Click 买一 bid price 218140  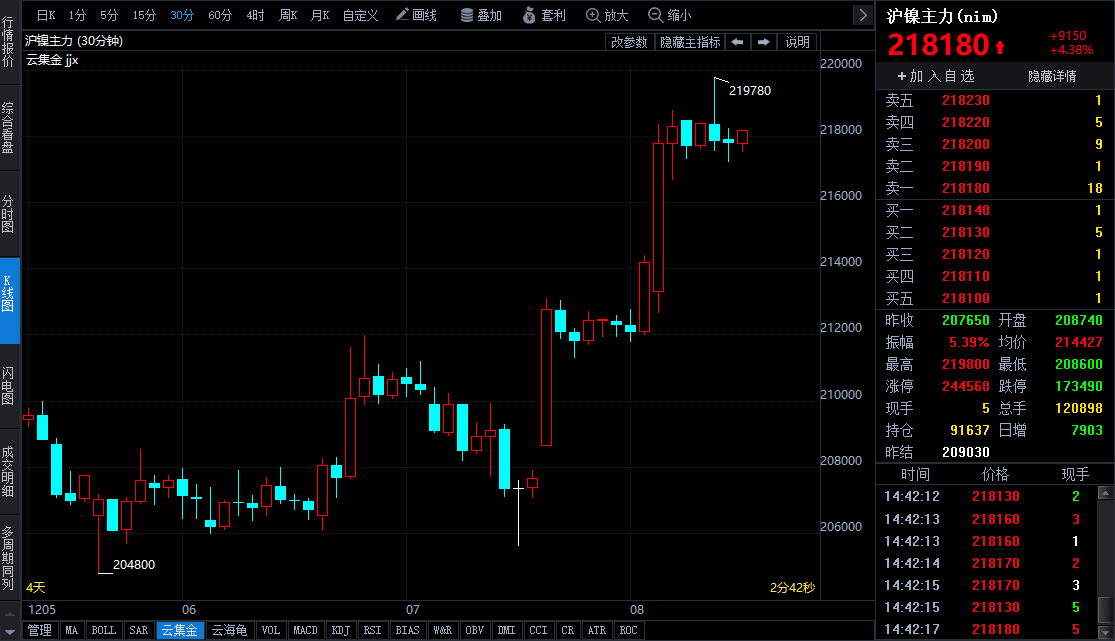pos(966,211)
